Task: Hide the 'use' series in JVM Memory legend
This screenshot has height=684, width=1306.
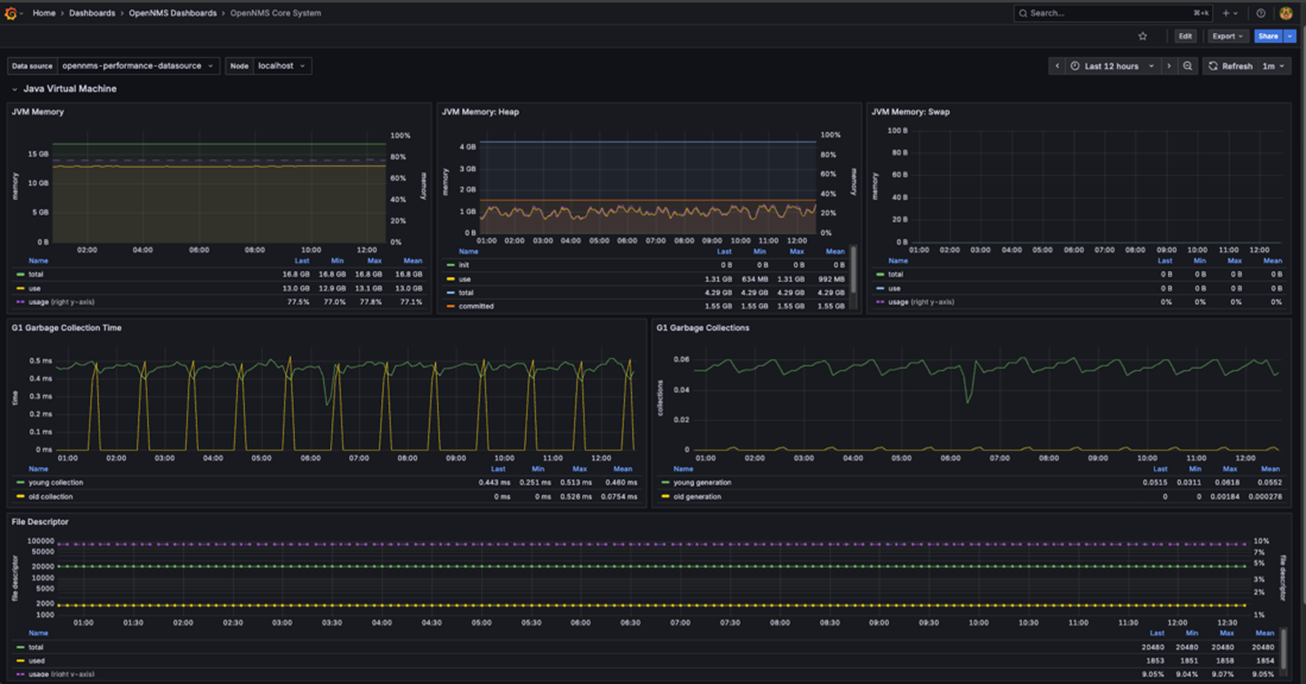Action: click(35, 287)
